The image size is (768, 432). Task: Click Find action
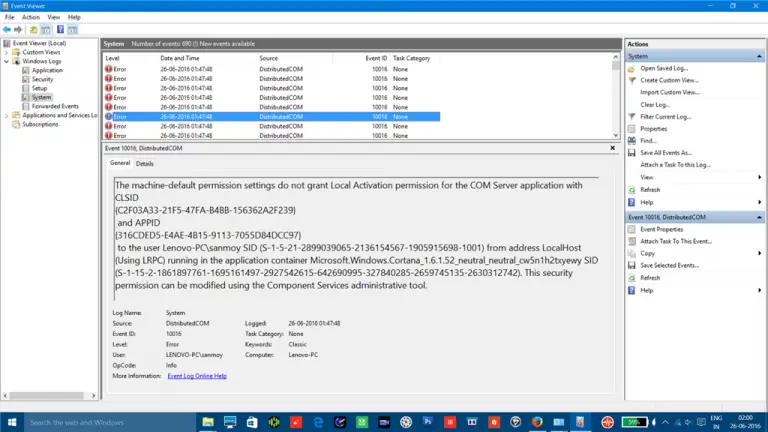648,141
